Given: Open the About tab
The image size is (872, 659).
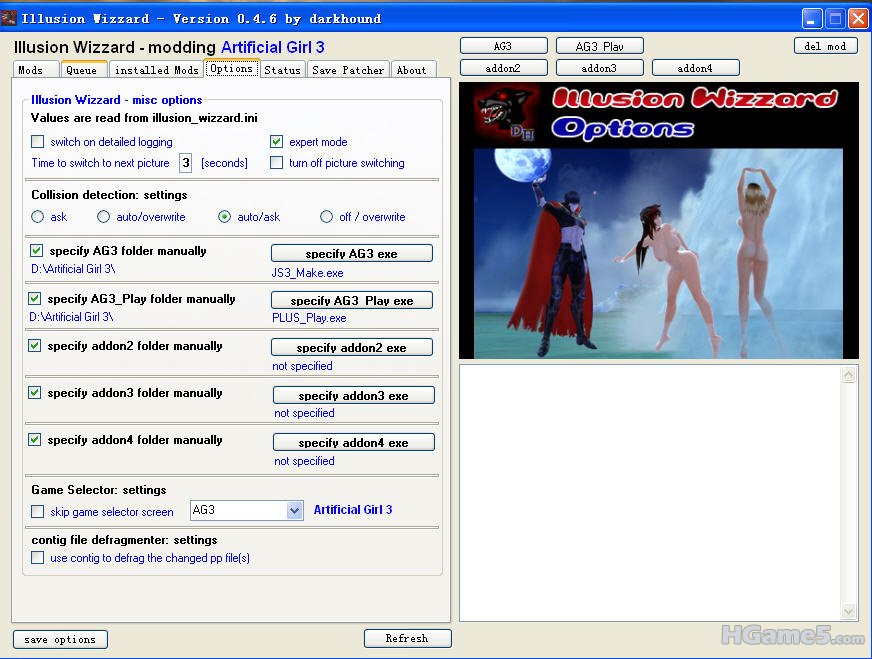Looking at the screenshot, I should pyautogui.click(x=413, y=70).
